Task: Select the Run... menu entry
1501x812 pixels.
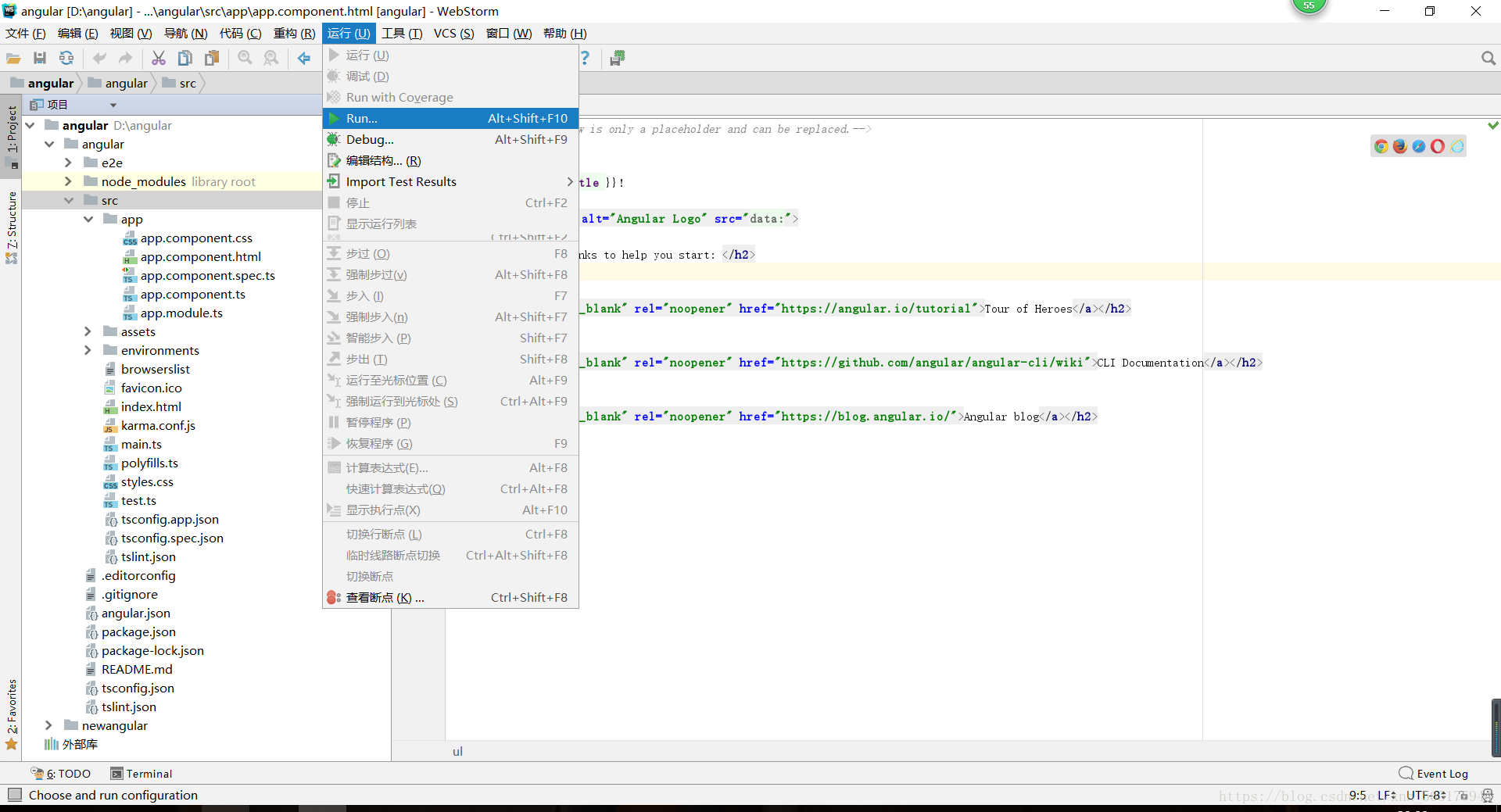Action: pyautogui.click(x=450, y=118)
